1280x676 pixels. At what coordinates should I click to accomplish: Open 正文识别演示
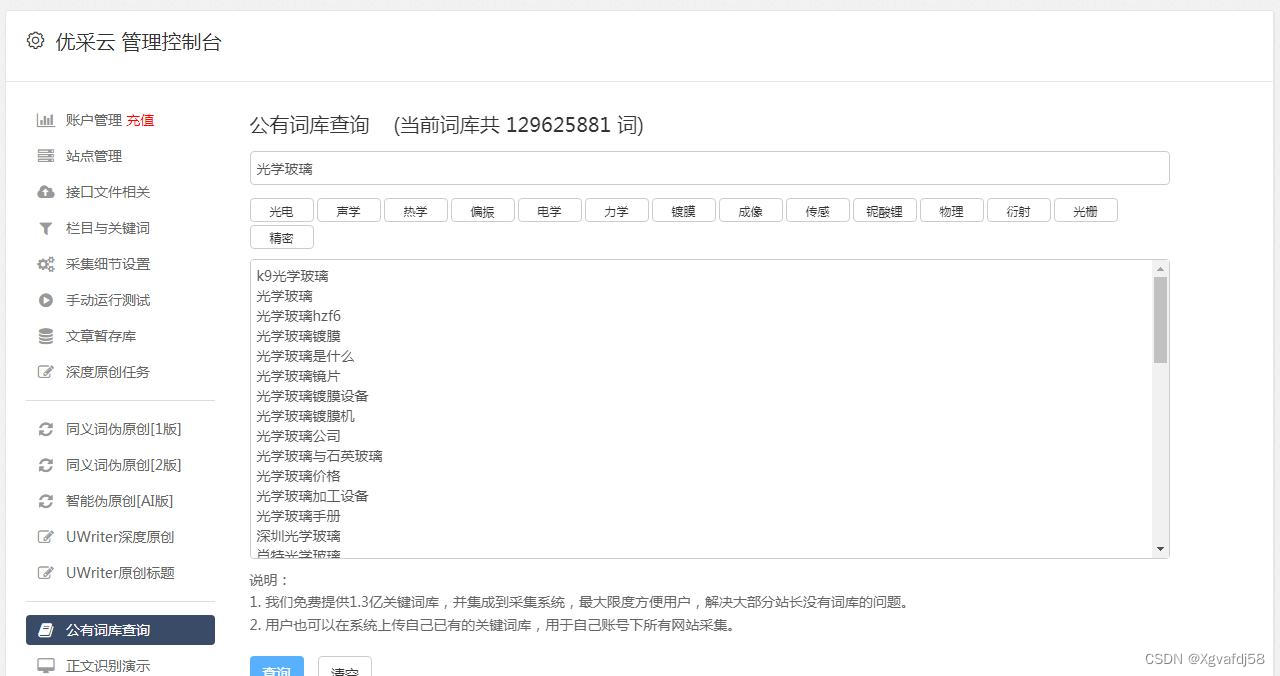108,666
